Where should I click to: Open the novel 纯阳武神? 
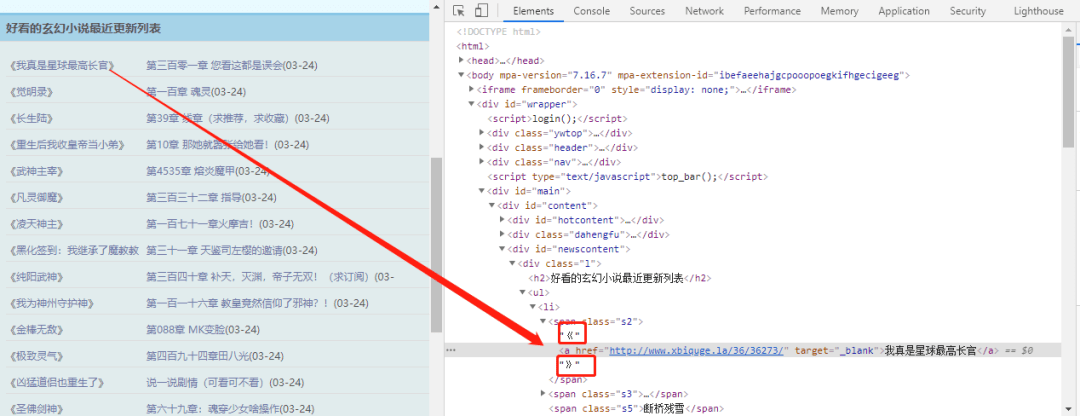point(37,277)
